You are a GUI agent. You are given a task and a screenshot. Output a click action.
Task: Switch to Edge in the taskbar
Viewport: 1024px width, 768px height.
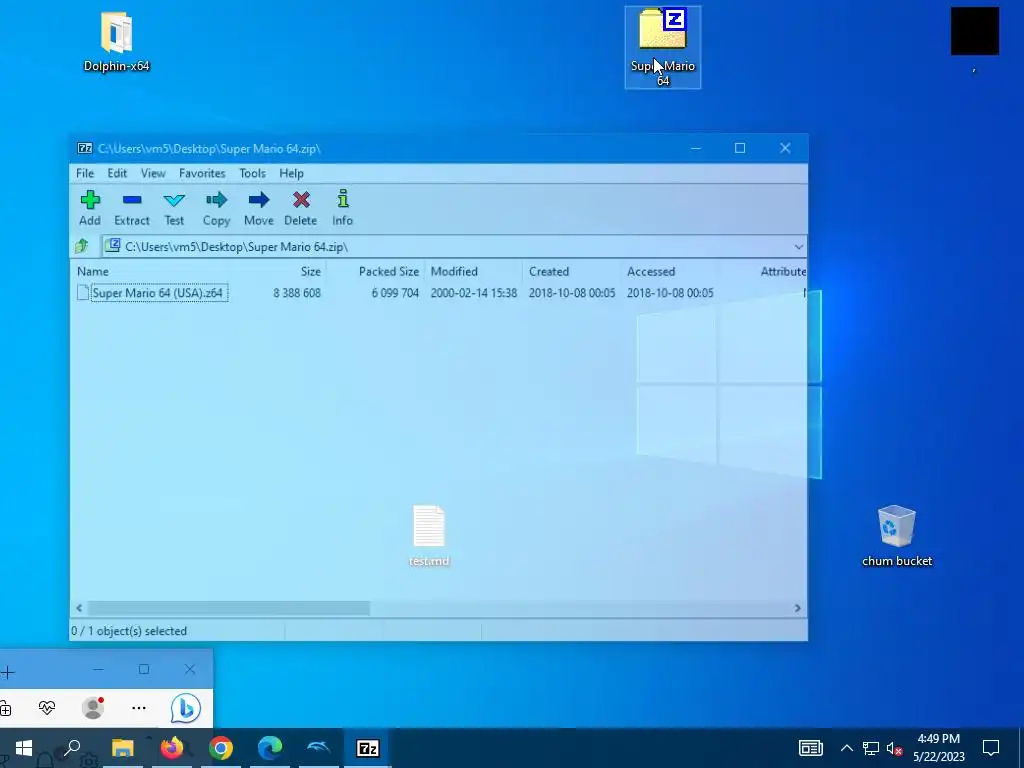click(270, 748)
